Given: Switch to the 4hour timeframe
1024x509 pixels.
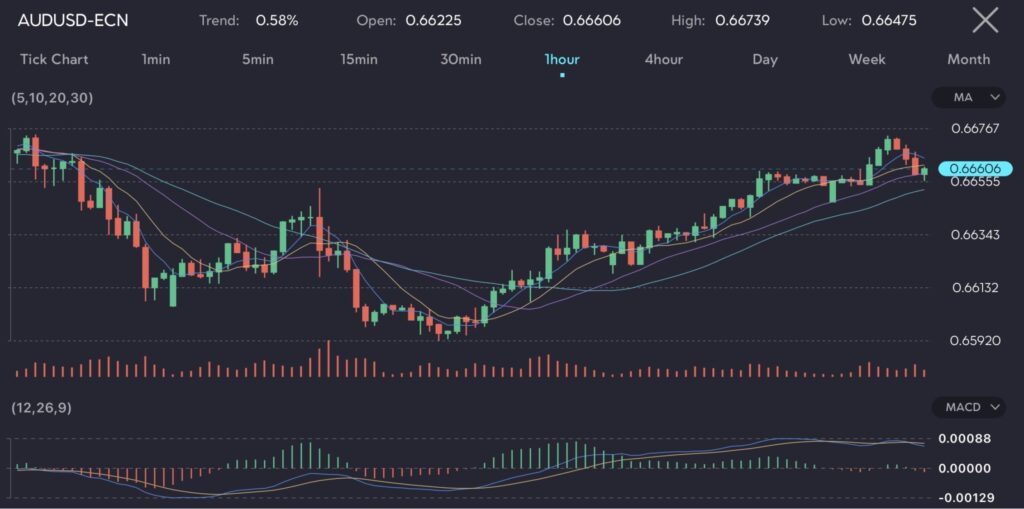Looking at the screenshot, I should (x=663, y=59).
